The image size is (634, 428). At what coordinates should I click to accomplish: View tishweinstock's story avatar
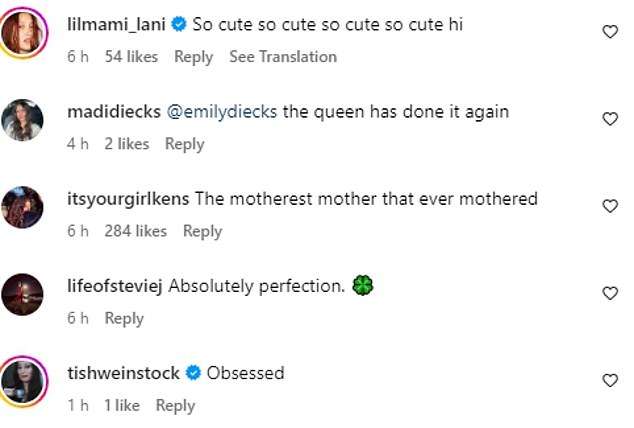[x=22, y=382]
